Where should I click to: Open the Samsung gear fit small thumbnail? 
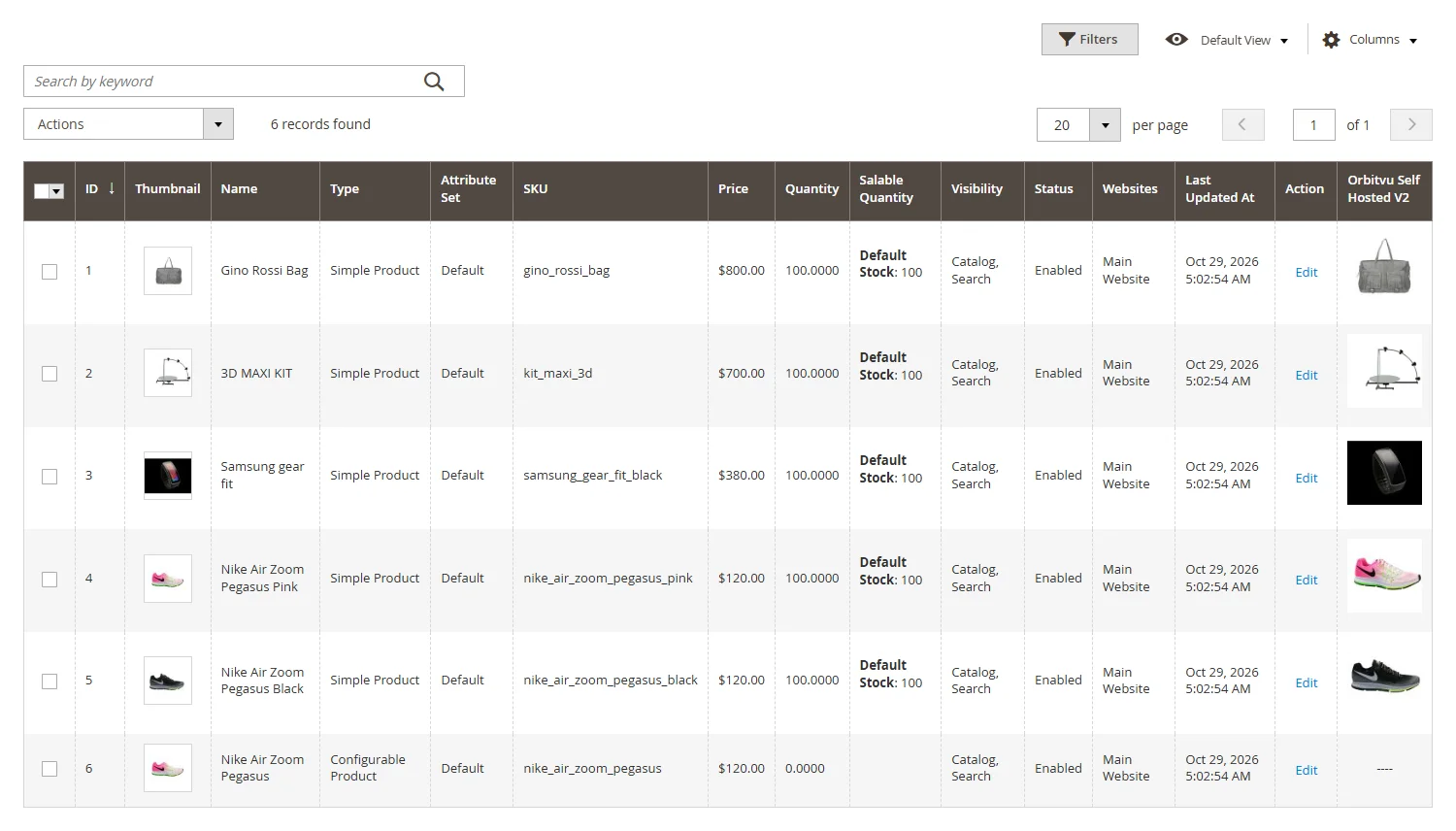[168, 476]
